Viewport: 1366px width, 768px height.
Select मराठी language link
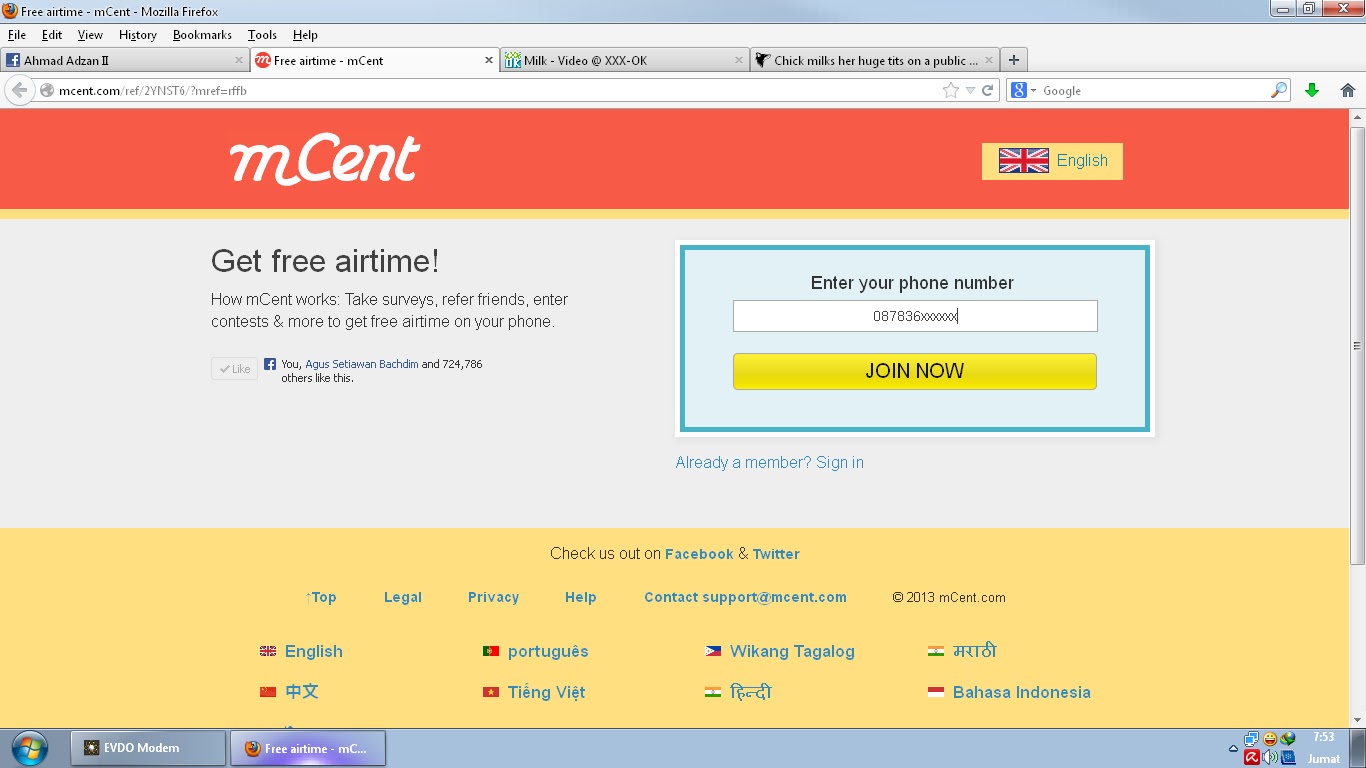pos(975,651)
